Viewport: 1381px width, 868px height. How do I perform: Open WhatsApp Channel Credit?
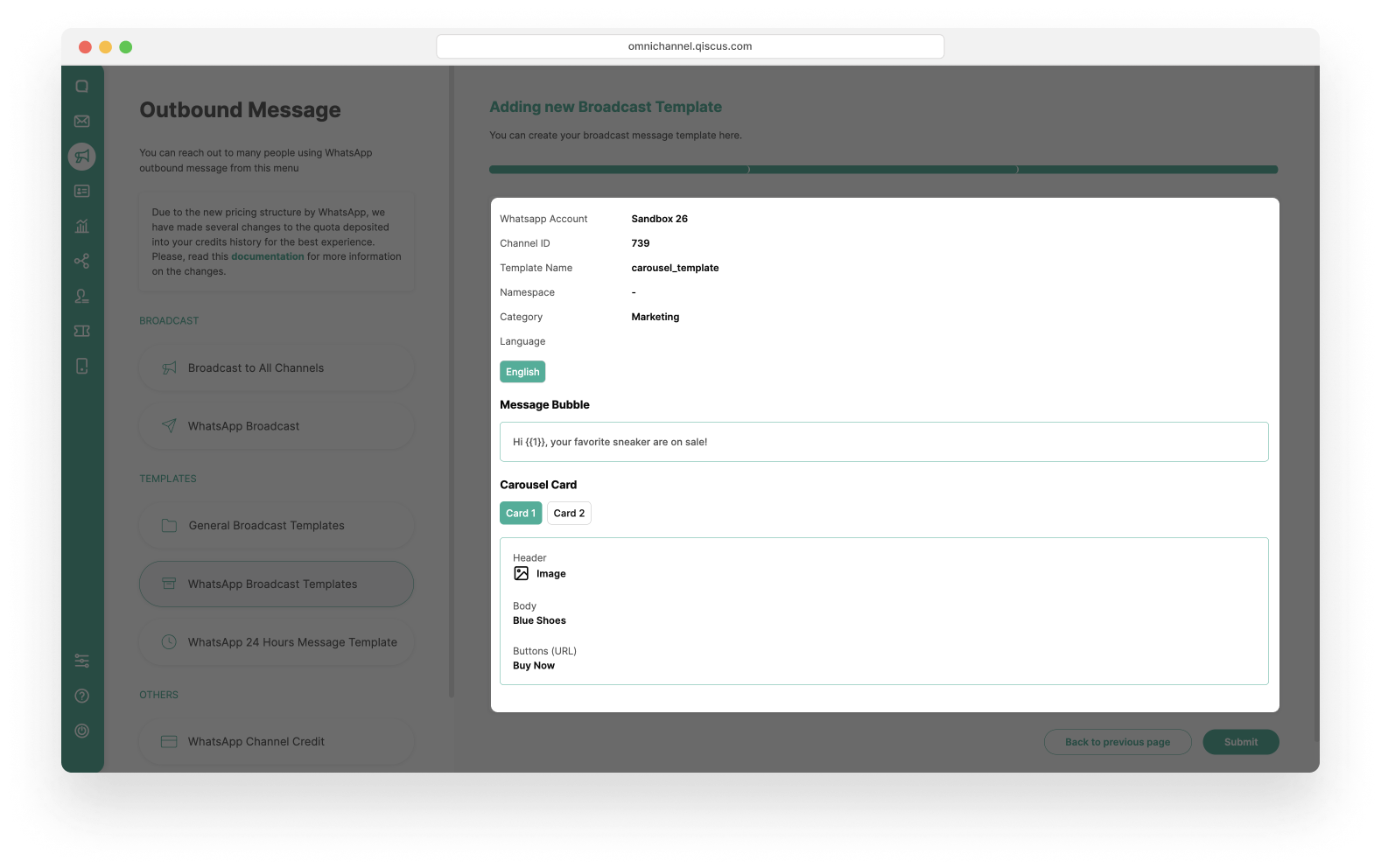tap(277, 742)
